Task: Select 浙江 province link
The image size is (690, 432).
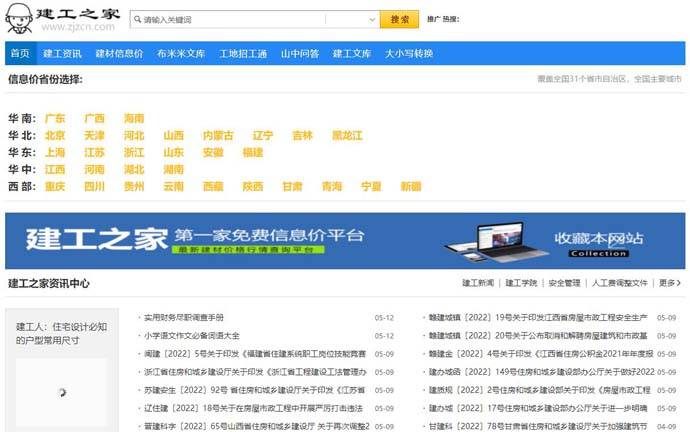Action: point(134,153)
